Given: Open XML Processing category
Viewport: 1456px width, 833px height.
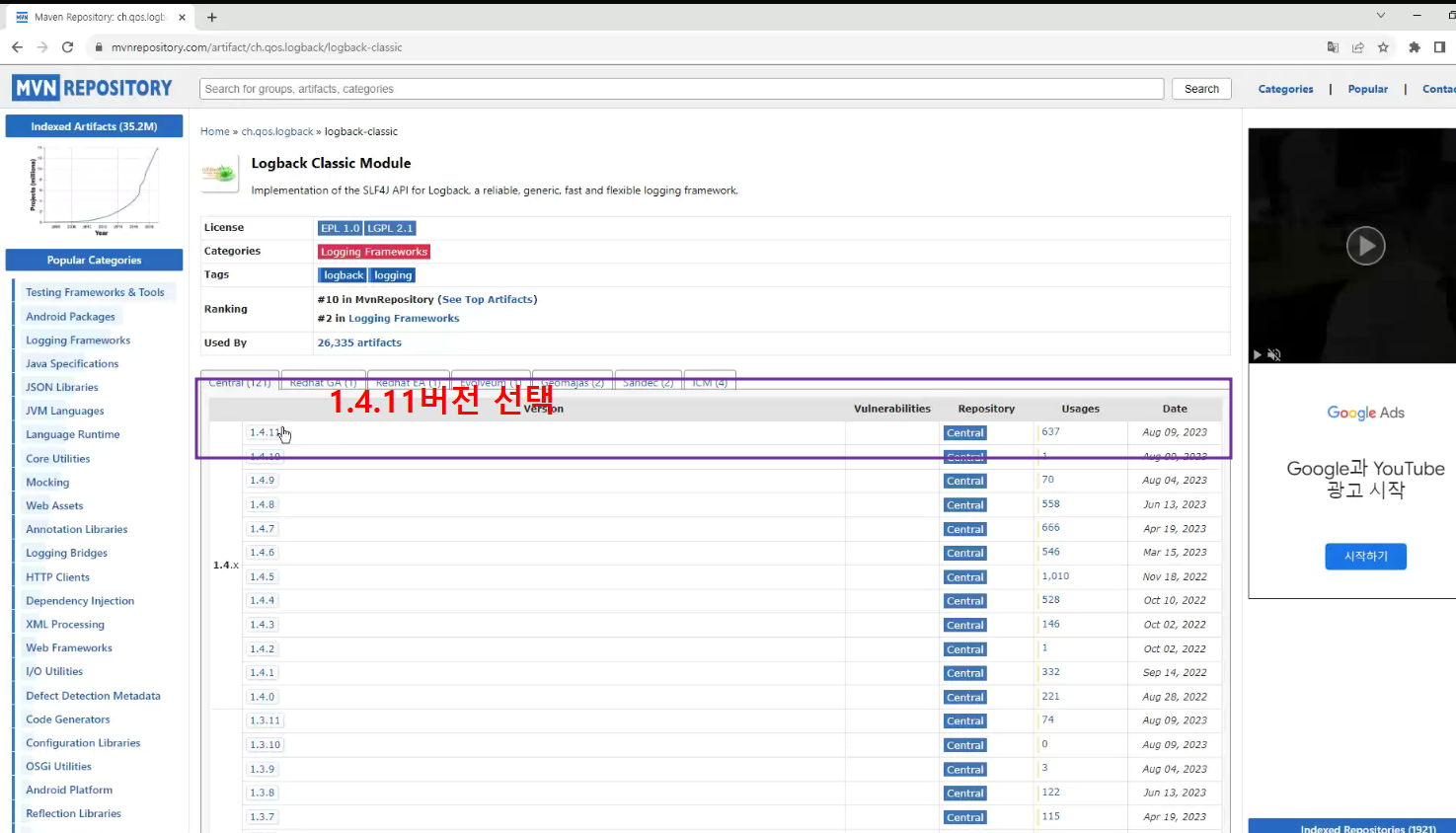Looking at the screenshot, I should click(65, 625).
